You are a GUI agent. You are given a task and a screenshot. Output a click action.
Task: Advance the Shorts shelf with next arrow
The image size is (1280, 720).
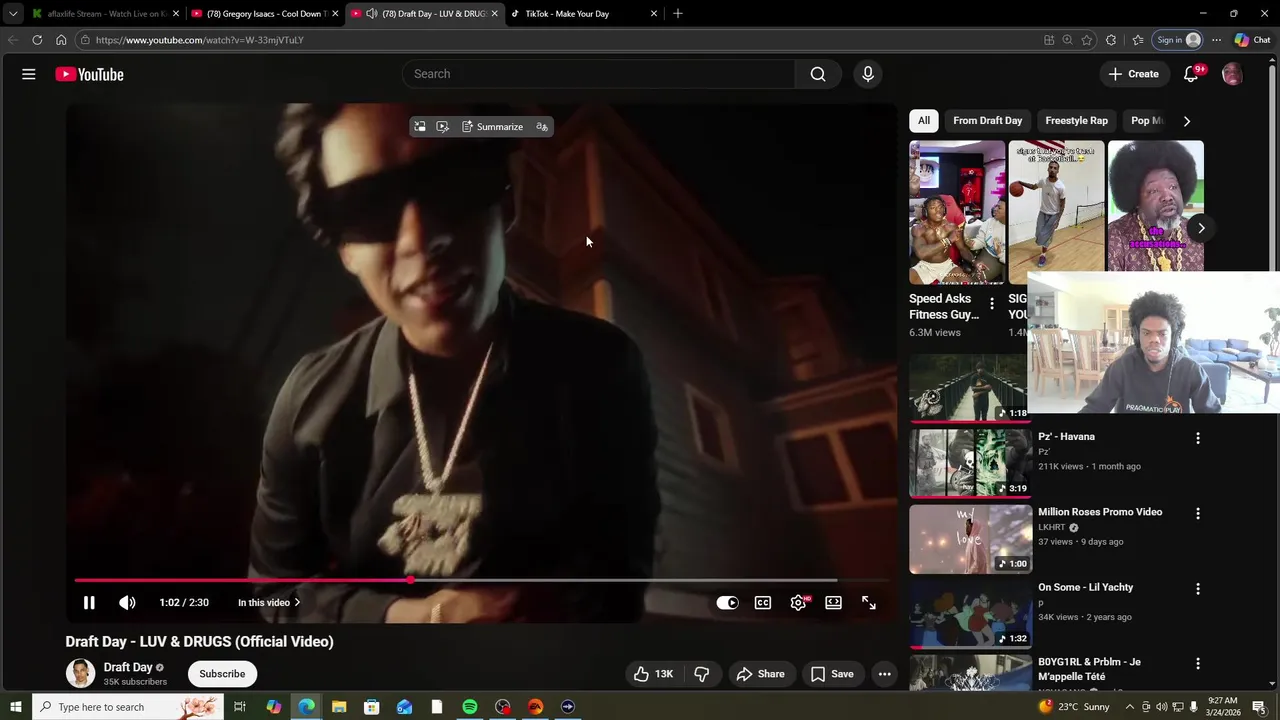coord(1201,228)
